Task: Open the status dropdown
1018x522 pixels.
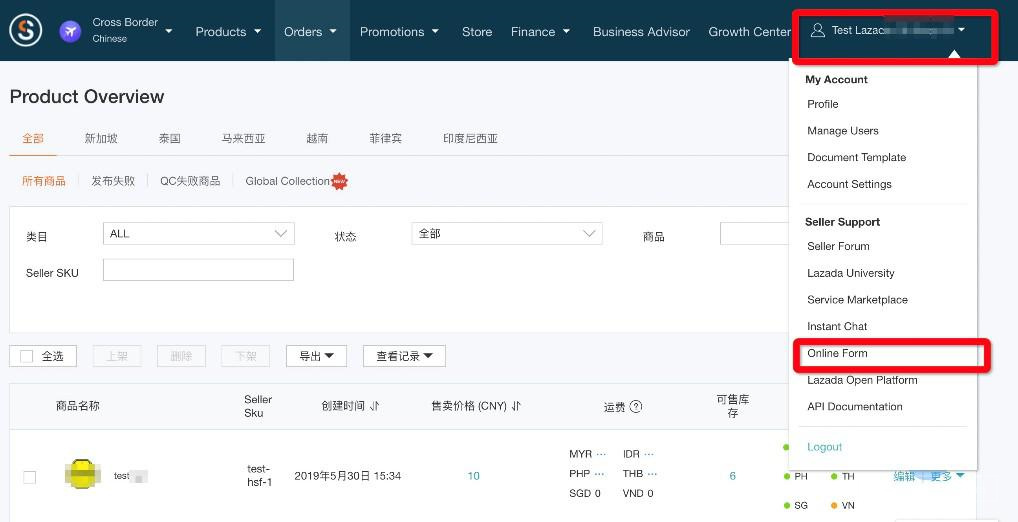Action: point(506,234)
